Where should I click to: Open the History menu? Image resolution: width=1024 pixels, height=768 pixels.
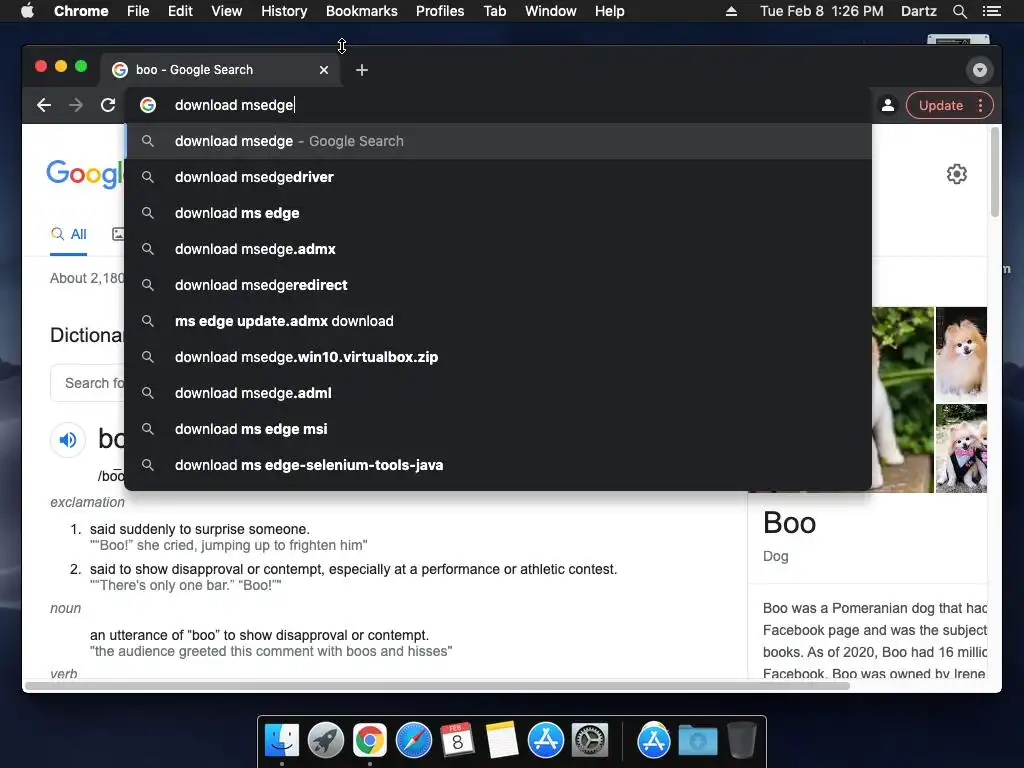point(284,11)
